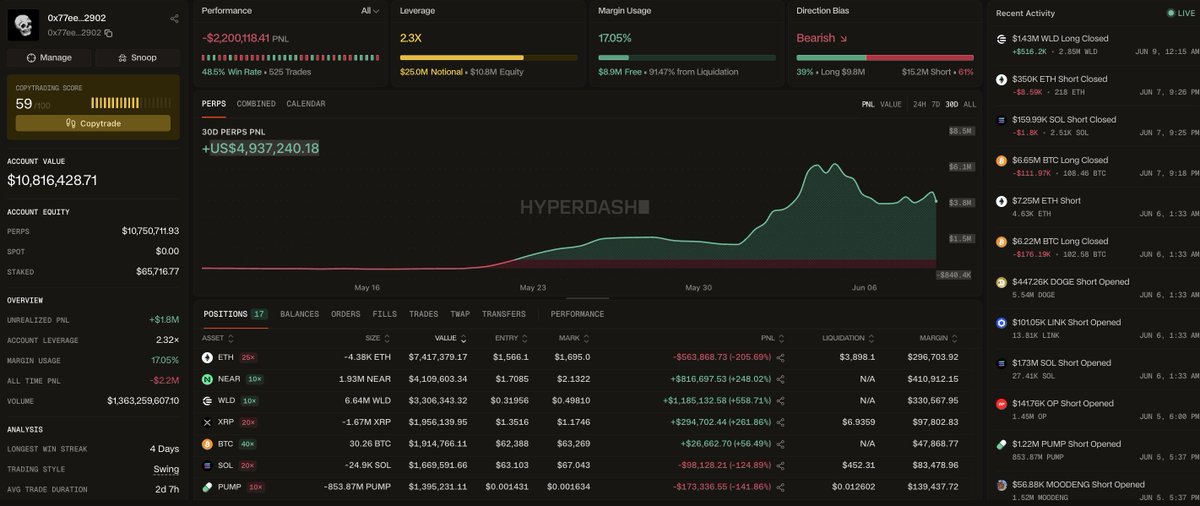Switch to the COMBINED chart tab

(x=256, y=104)
